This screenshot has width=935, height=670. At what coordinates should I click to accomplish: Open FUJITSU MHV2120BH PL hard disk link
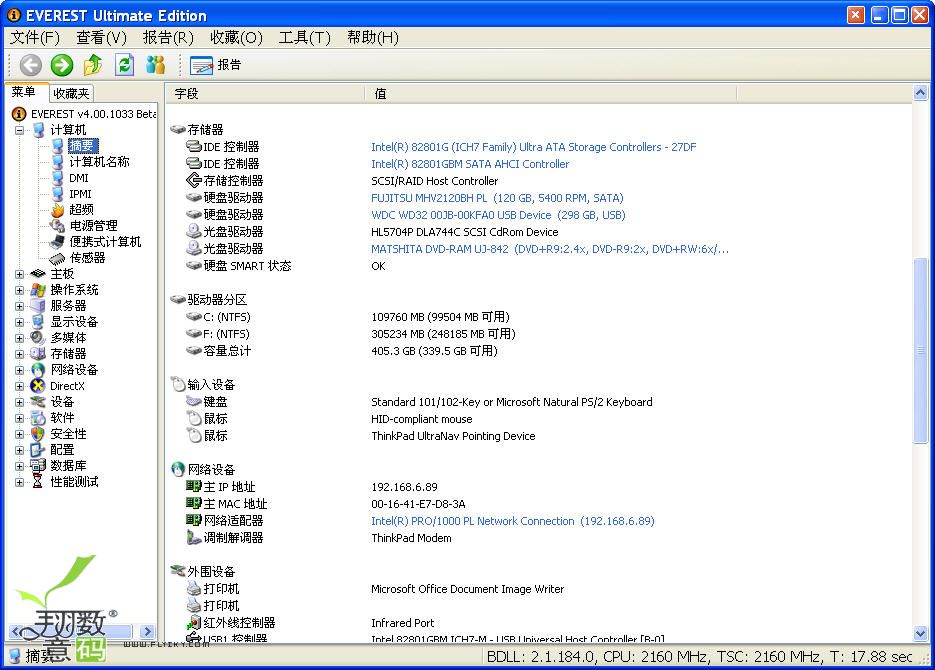point(497,198)
